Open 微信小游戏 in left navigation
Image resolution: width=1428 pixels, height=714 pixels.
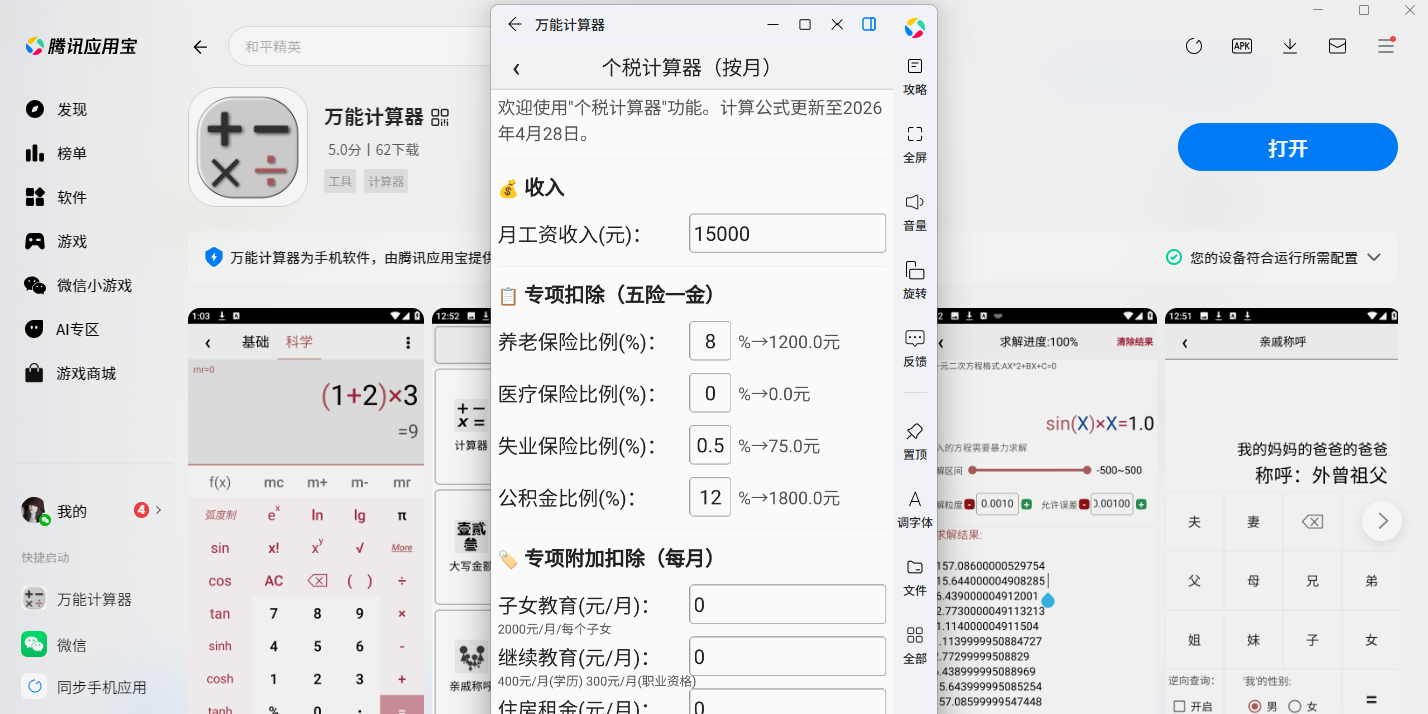pos(79,285)
